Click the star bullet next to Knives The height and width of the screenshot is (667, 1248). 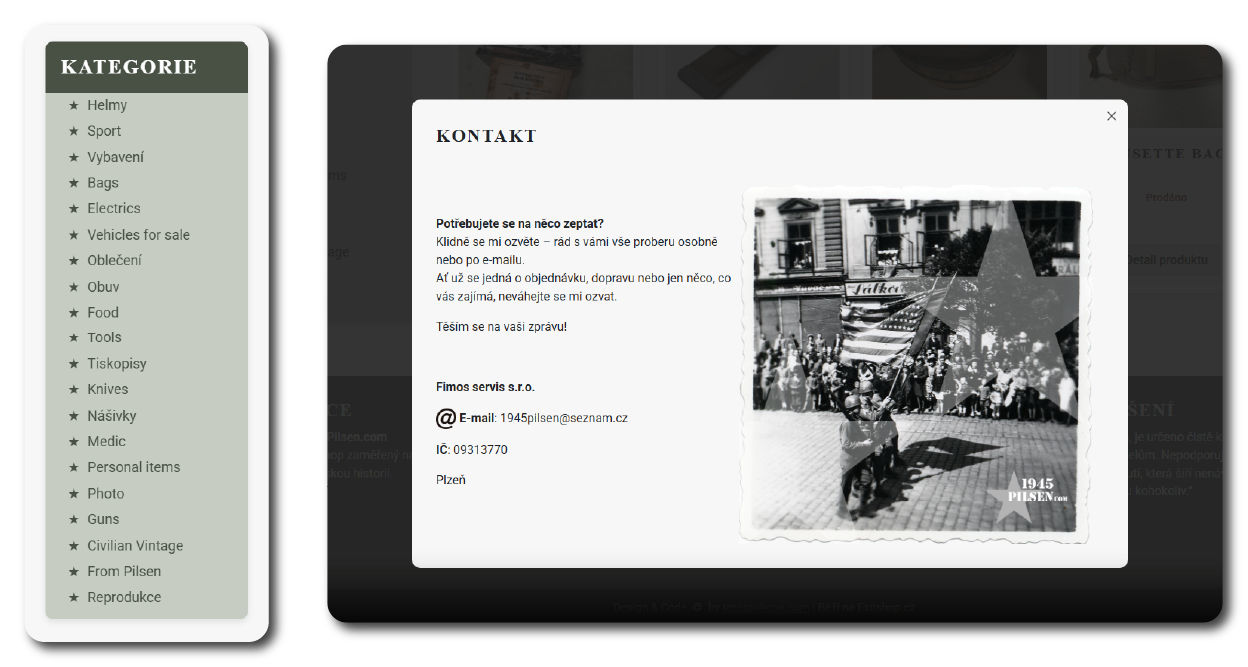point(73,389)
